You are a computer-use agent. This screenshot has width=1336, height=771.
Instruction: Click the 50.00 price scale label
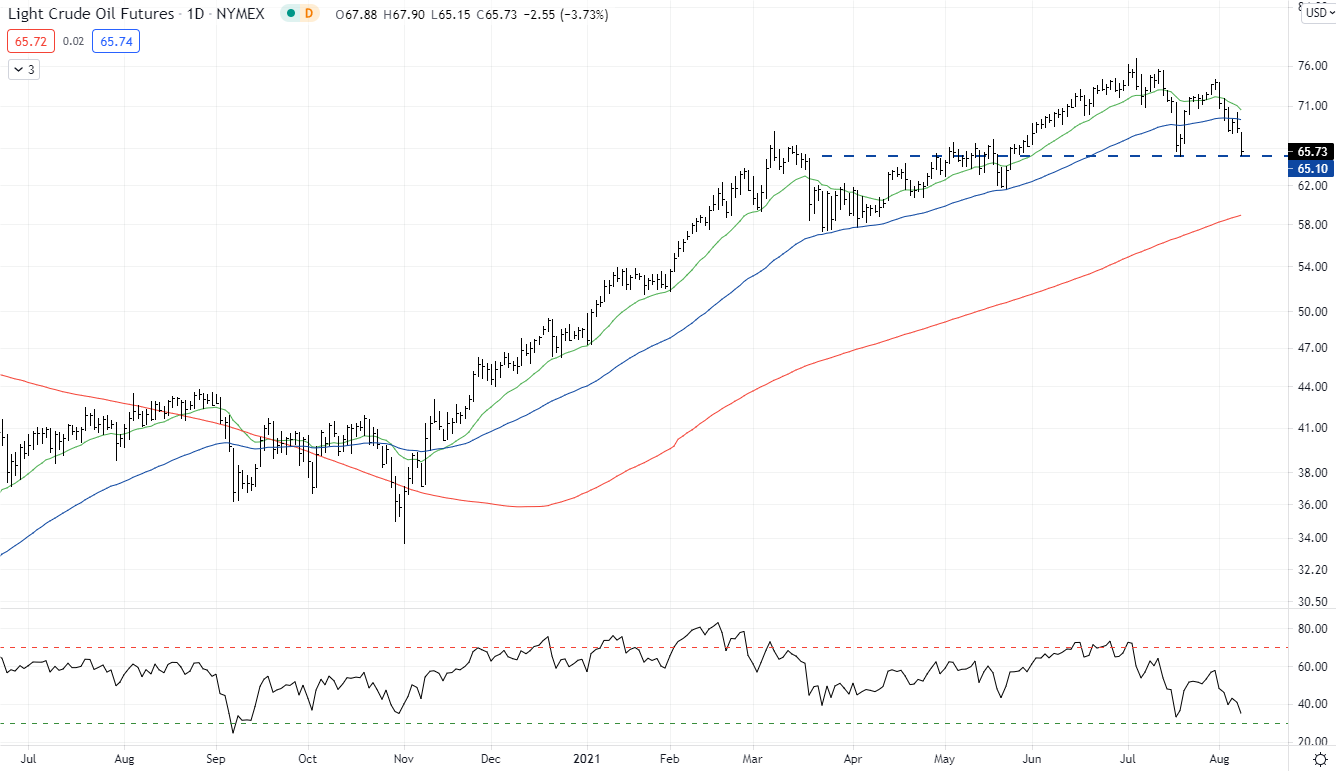[x=1312, y=312]
